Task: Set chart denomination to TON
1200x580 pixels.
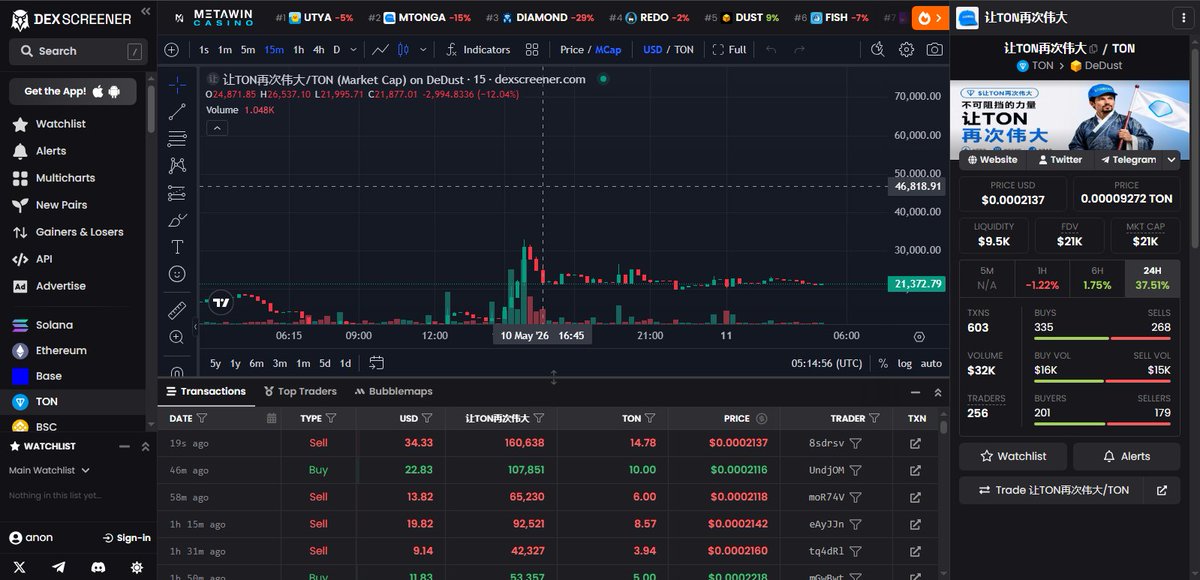Action: pos(684,49)
